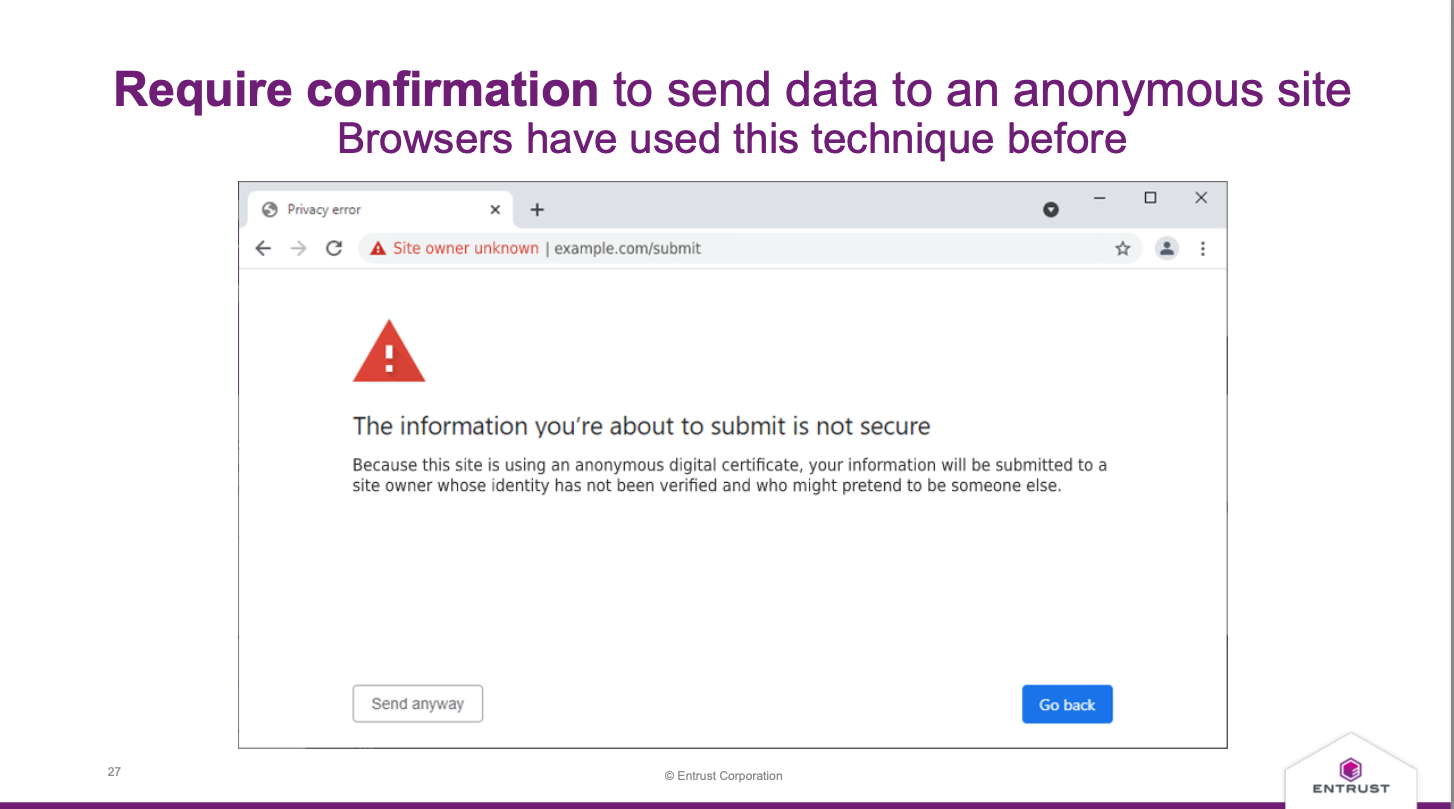Reload the page with refresh icon
Viewport: 1454px width, 809px height.
click(334, 249)
